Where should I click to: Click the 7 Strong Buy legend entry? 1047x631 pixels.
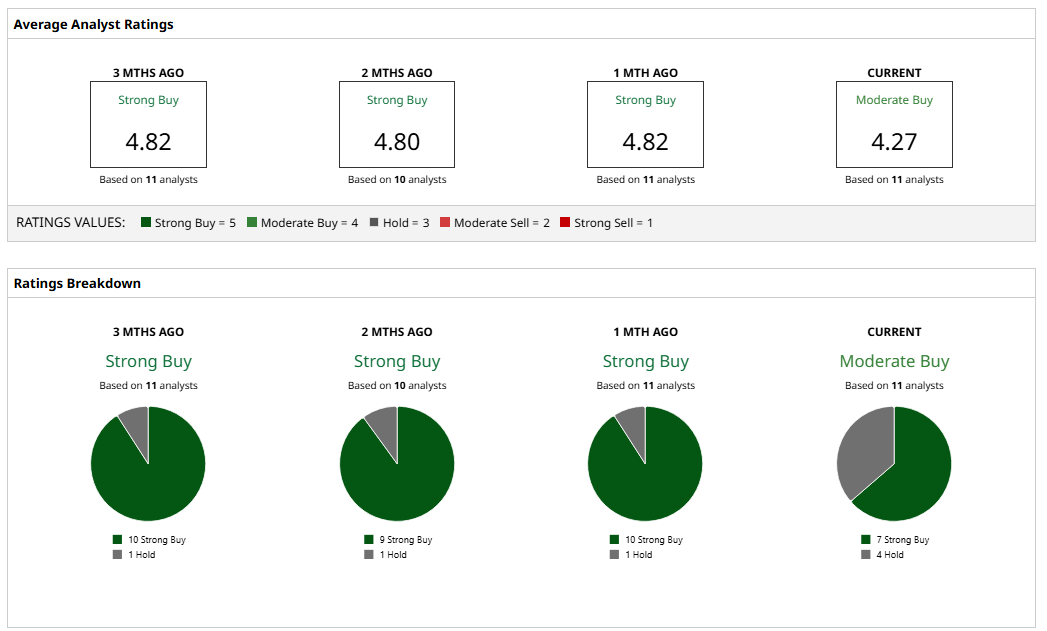(895, 540)
